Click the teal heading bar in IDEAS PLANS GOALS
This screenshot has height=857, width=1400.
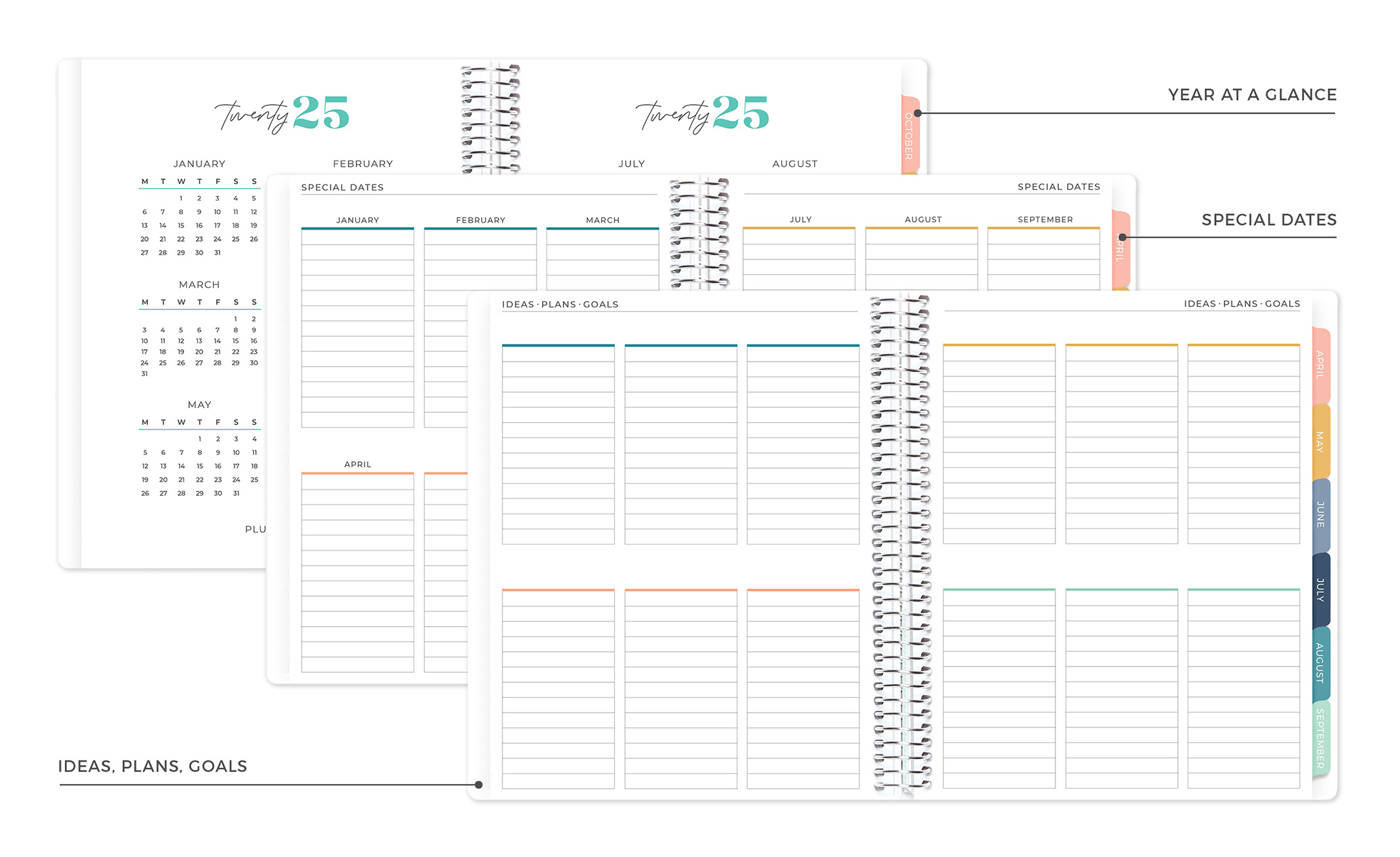[557, 345]
